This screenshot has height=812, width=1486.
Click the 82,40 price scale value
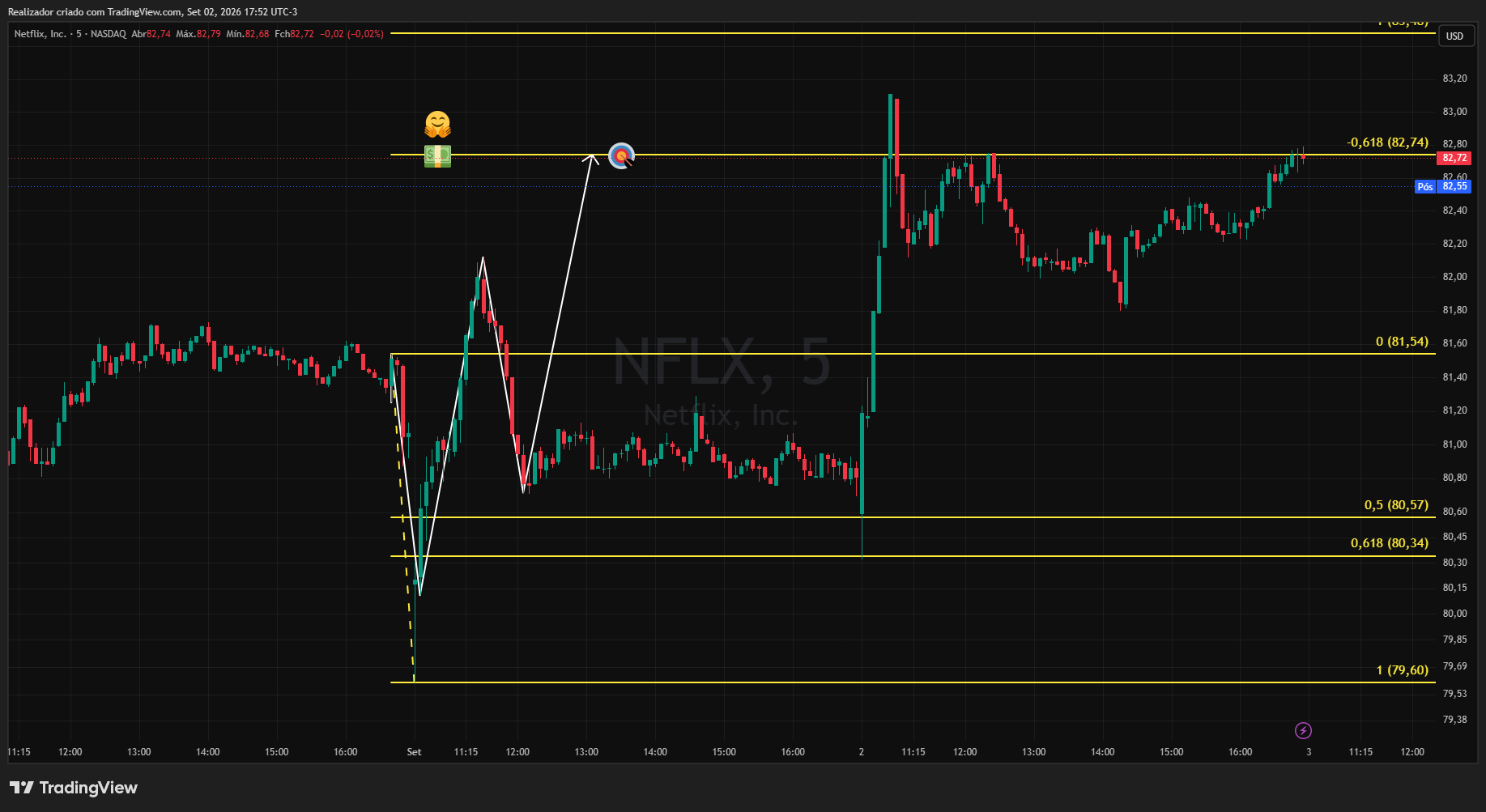(x=1454, y=210)
